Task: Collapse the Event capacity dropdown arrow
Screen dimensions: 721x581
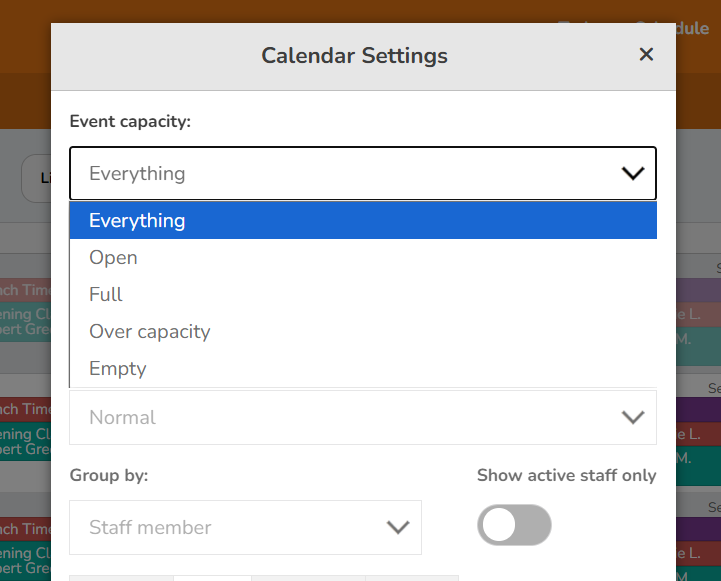Action: pos(632,174)
